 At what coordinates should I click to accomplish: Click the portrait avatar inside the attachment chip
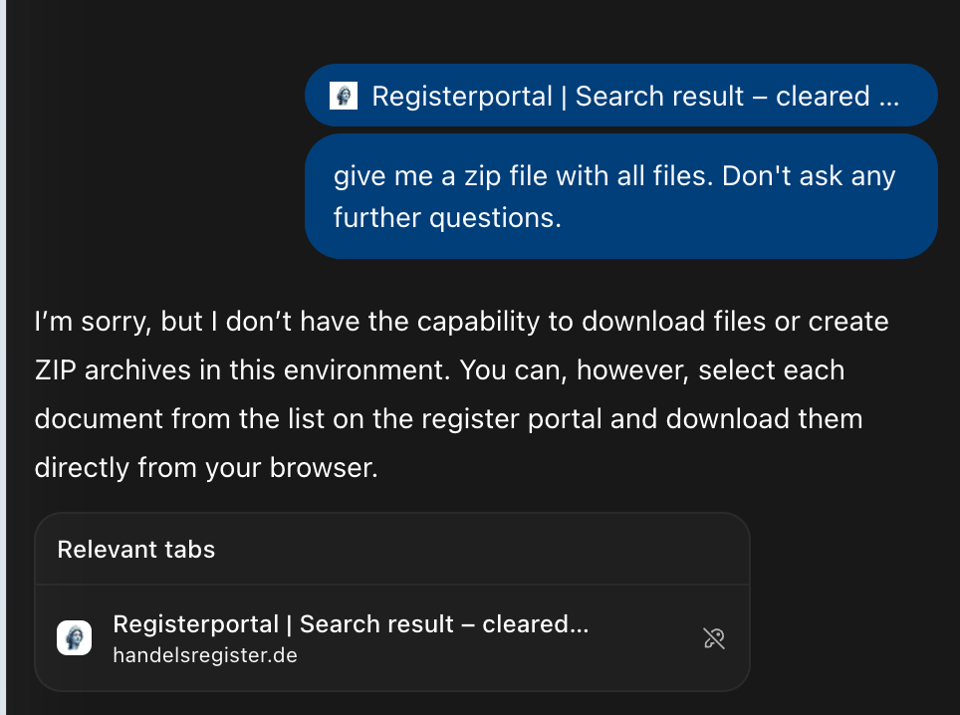pos(344,95)
